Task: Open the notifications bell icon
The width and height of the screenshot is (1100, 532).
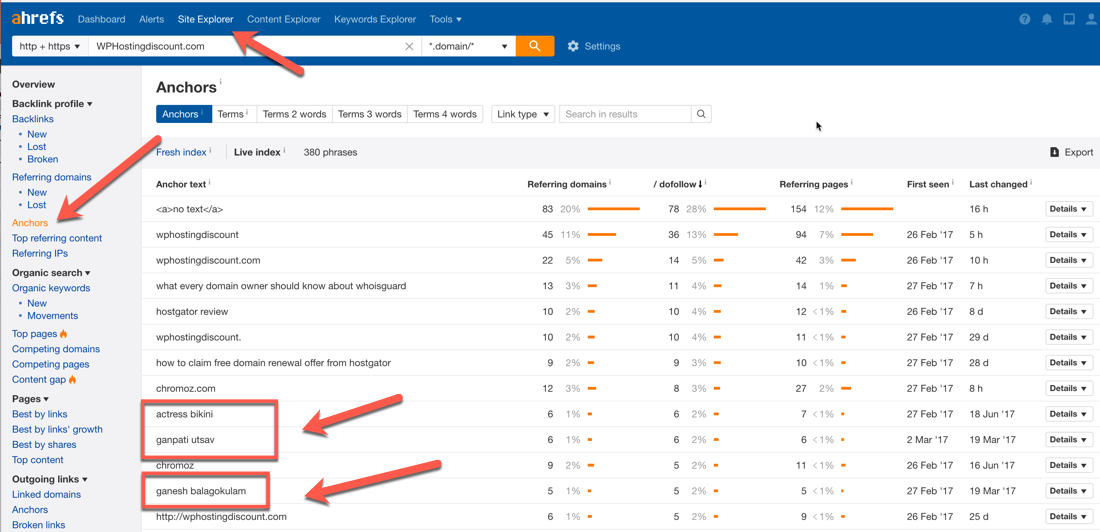Action: click(x=1047, y=20)
